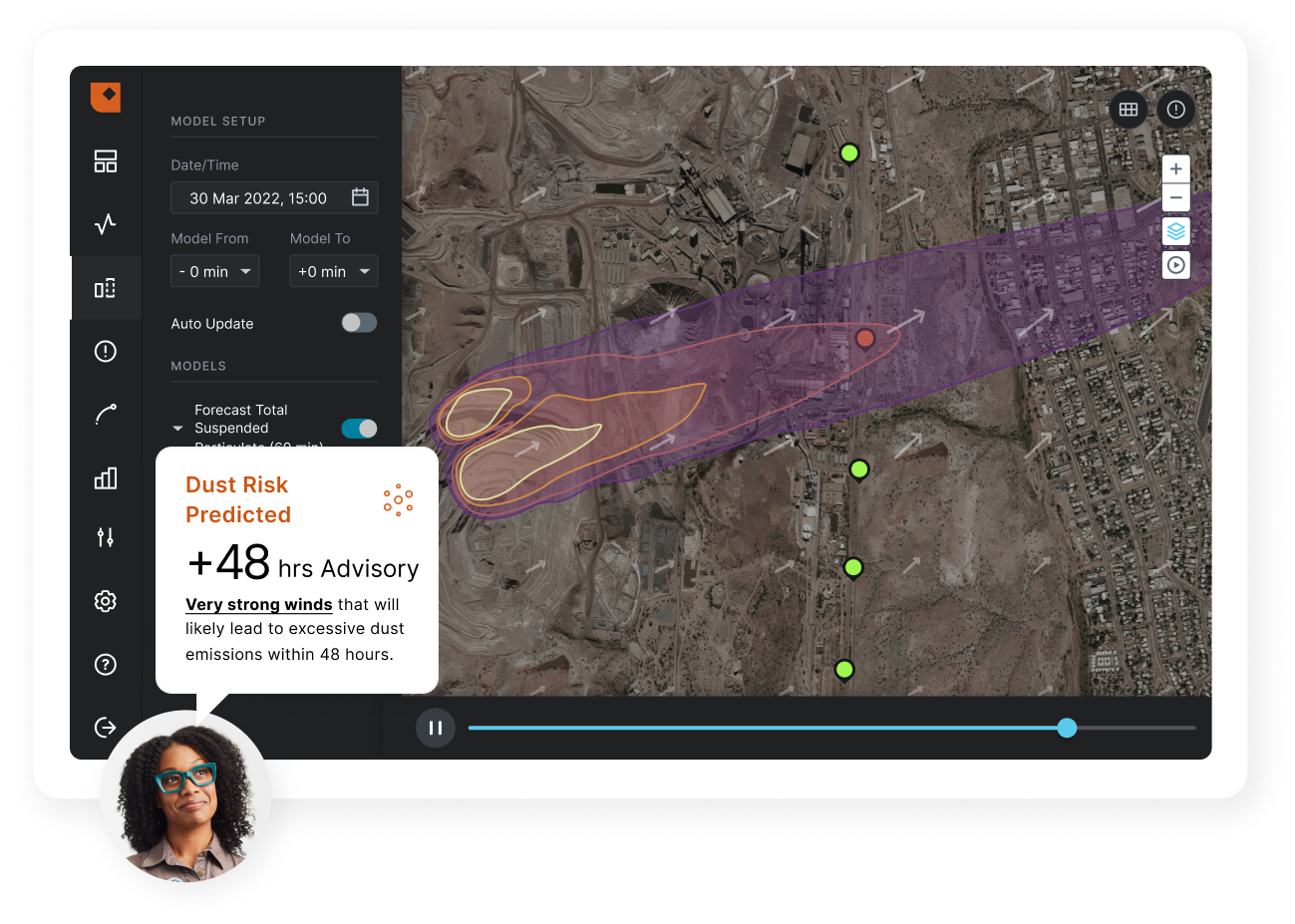The width and height of the screenshot is (1295, 924).
Task: Click the logout icon in sidebar
Action: (x=106, y=728)
